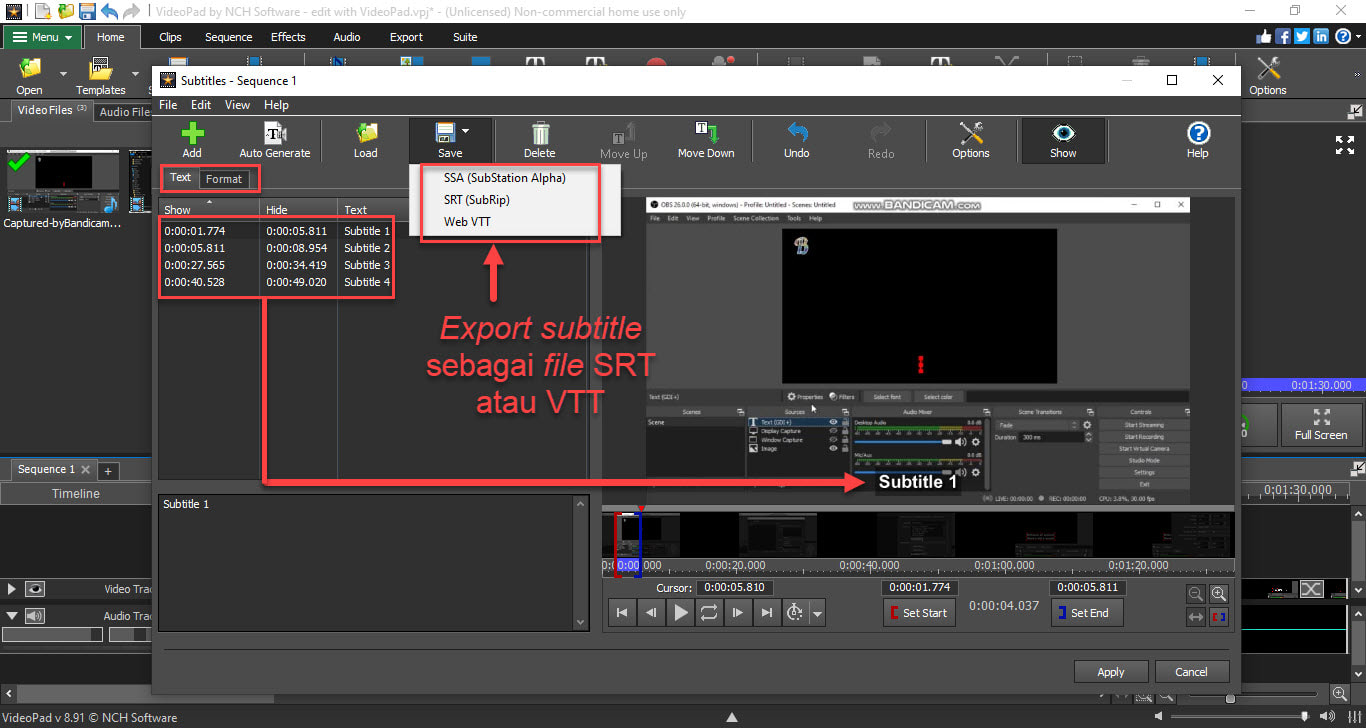Viewport: 1366px width, 728px height.
Task: Step one frame forward in preview
Action: (x=738, y=612)
